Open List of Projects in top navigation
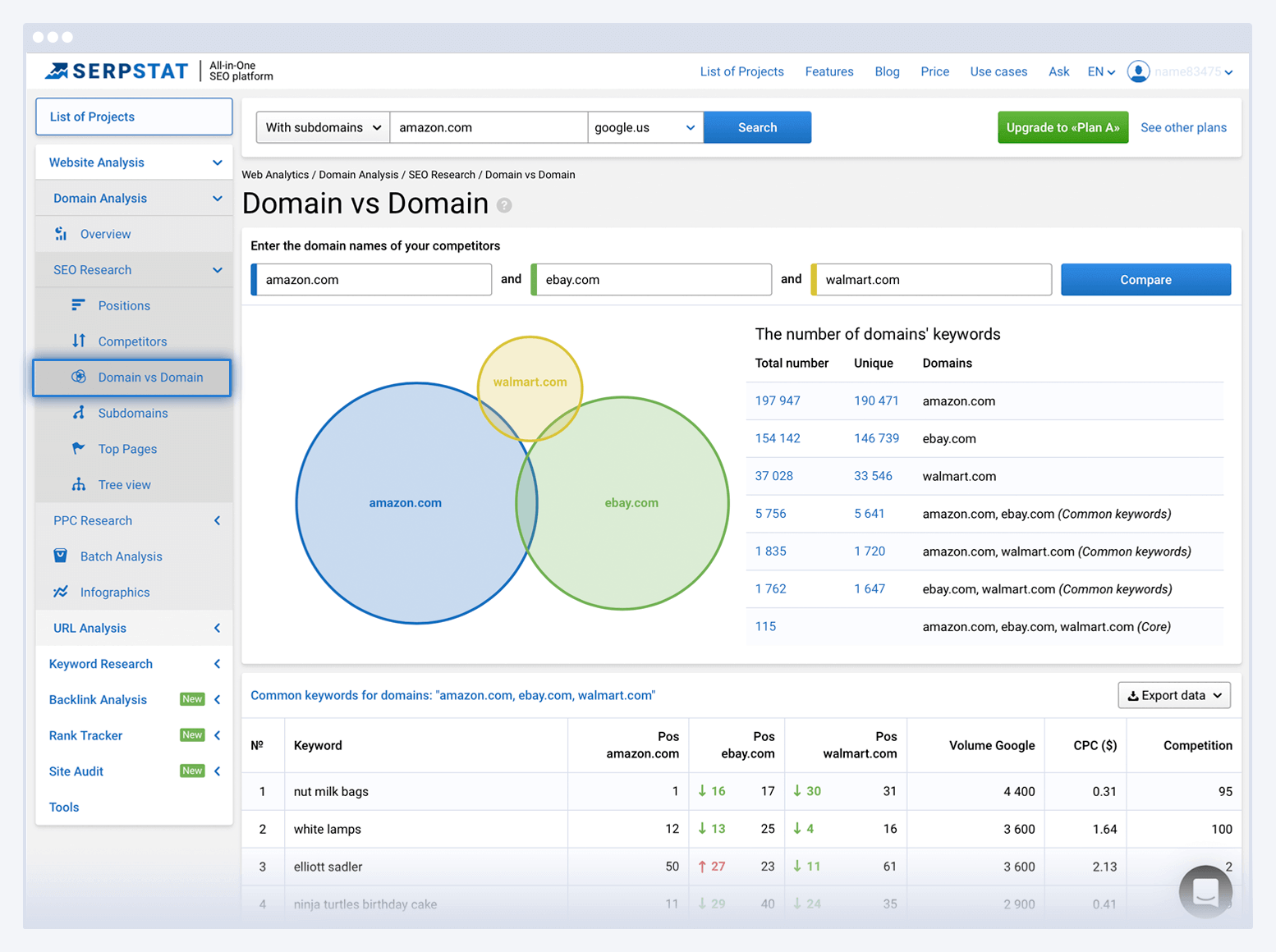 pyautogui.click(x=741, y=71)
